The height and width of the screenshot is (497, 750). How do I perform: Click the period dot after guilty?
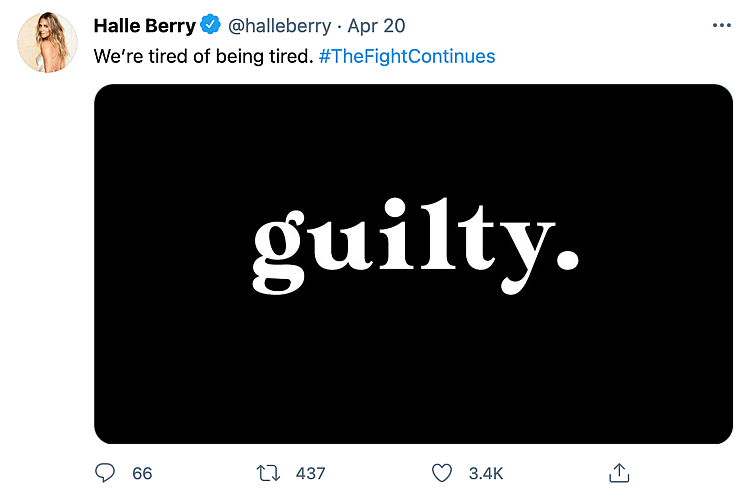coord(567,260)
